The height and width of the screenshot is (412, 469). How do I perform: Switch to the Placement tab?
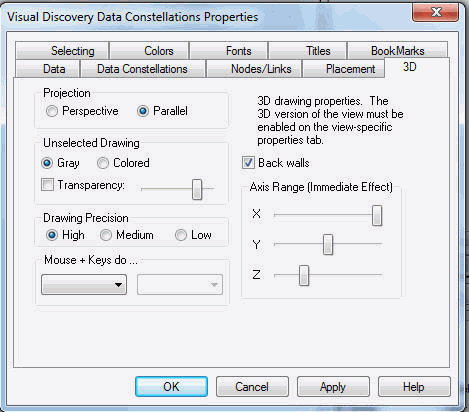(343, 69)
